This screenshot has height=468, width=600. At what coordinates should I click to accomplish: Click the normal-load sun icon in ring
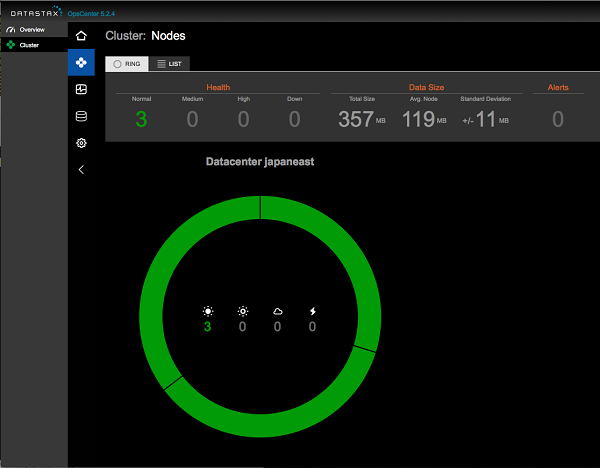(208, 311)
